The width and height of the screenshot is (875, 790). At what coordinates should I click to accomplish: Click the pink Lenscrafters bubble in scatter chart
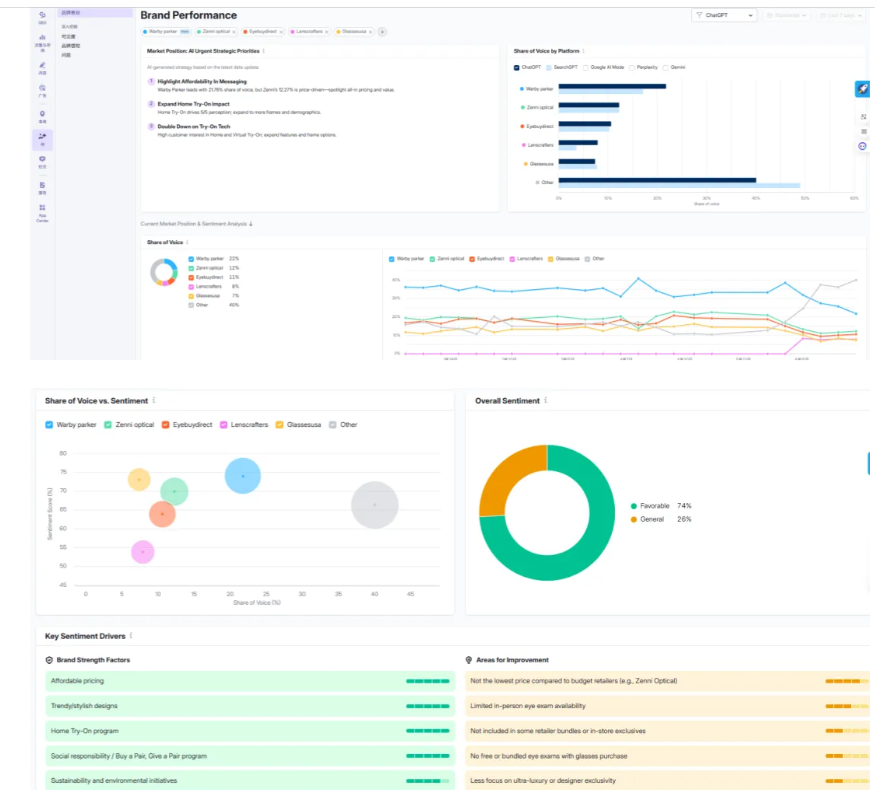coord(142,552)
